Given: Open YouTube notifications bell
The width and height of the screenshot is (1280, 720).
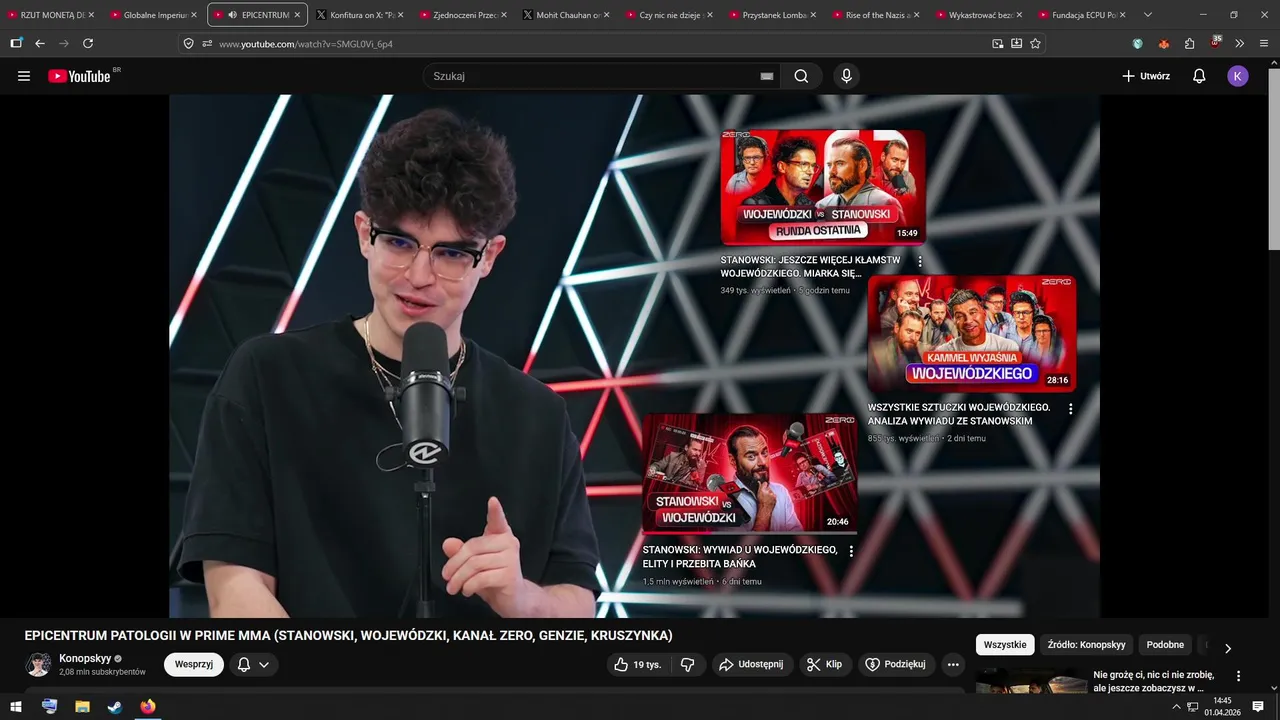Looking at the screenshot, I should 1199,76.
